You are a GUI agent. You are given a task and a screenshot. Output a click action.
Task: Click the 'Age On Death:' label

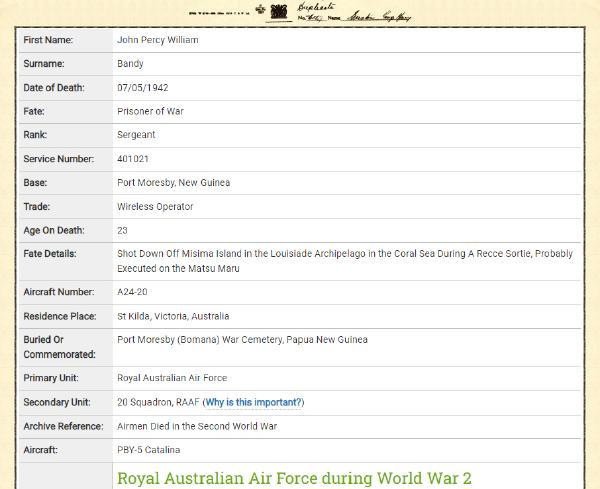click(54, 231)
